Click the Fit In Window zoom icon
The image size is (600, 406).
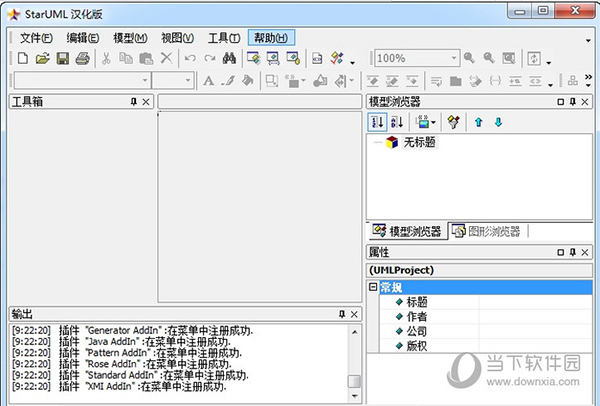[509, 58]
